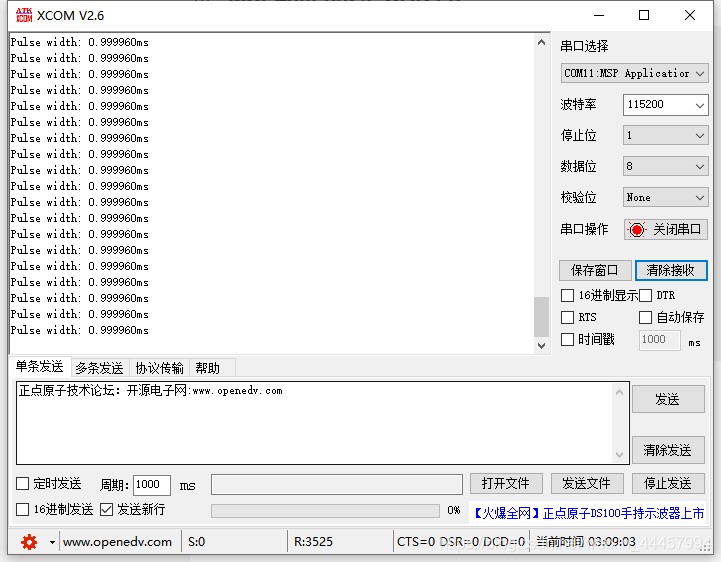Enable the 16进制显示 hex display checkbox
The height and width of the screenshot is (562, 721).
pyautogui.click(x=567, y=295)
